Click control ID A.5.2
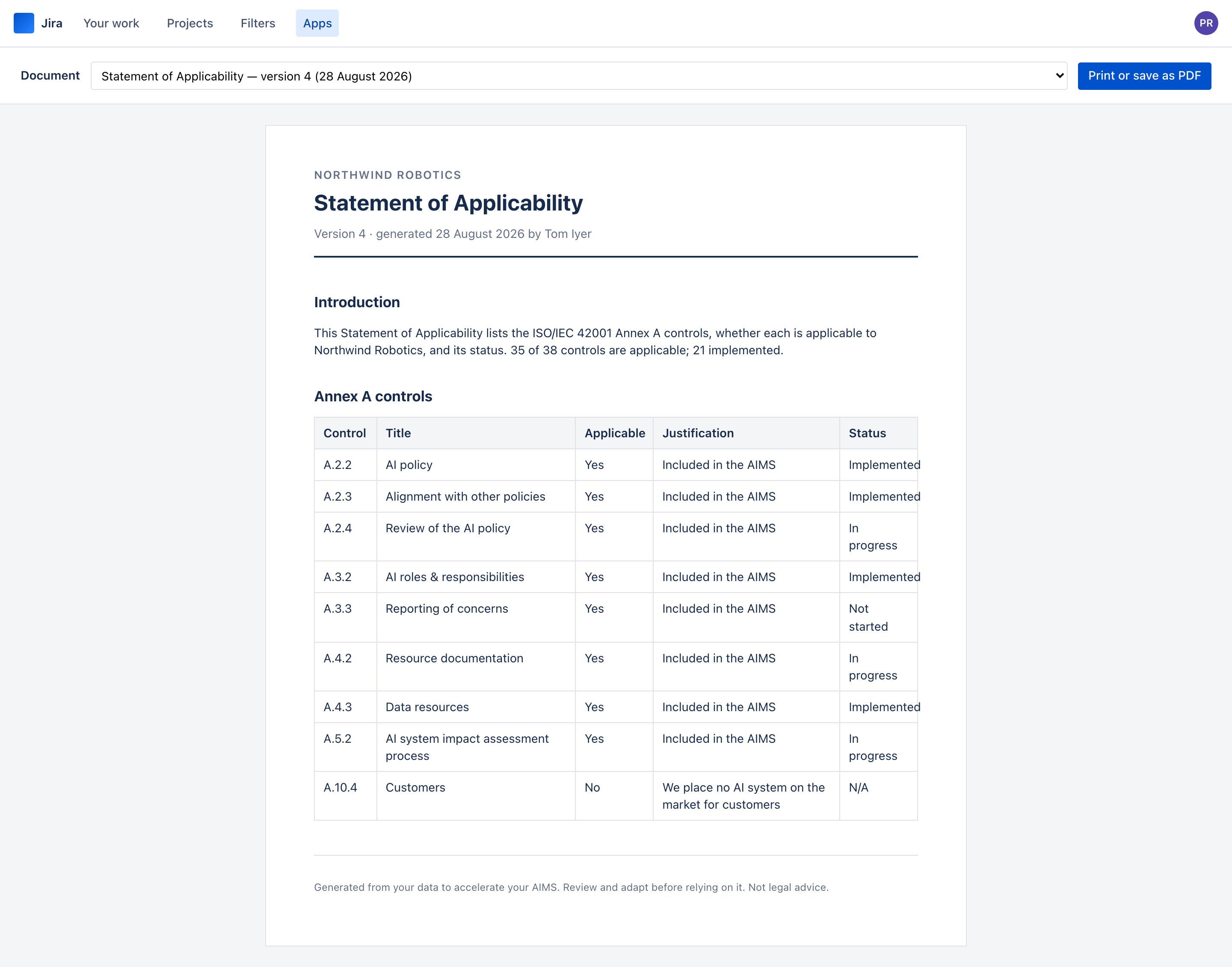 click(x=337, y=739)
